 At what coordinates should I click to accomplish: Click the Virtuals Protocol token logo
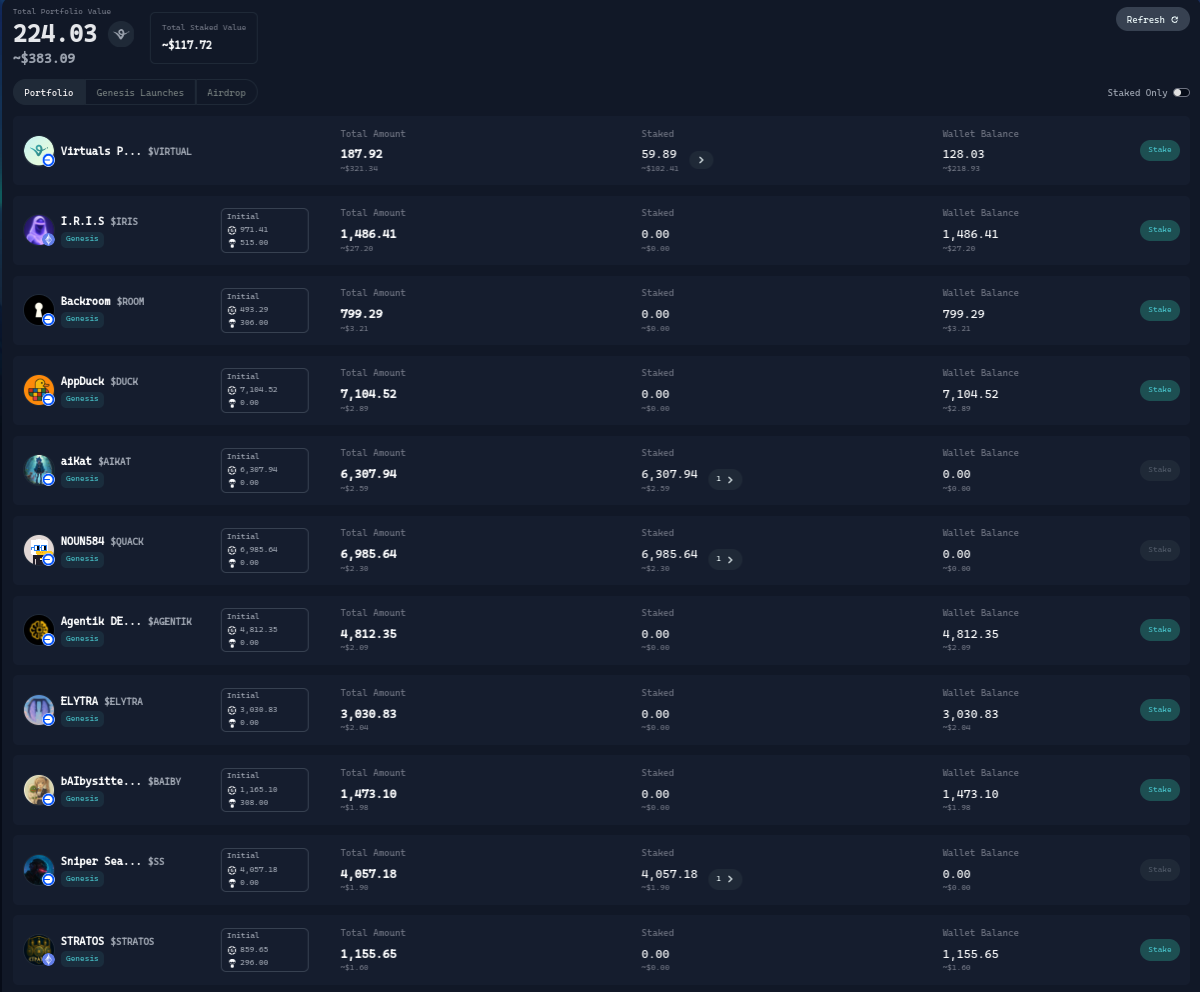tap(39, 150)
